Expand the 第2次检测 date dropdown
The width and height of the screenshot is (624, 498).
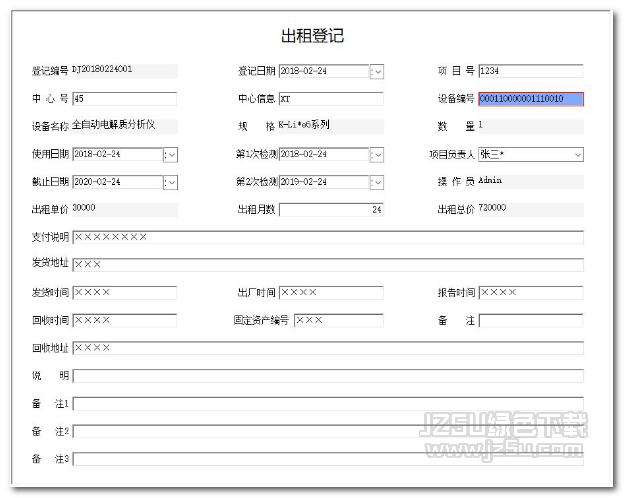pos(376,182)
